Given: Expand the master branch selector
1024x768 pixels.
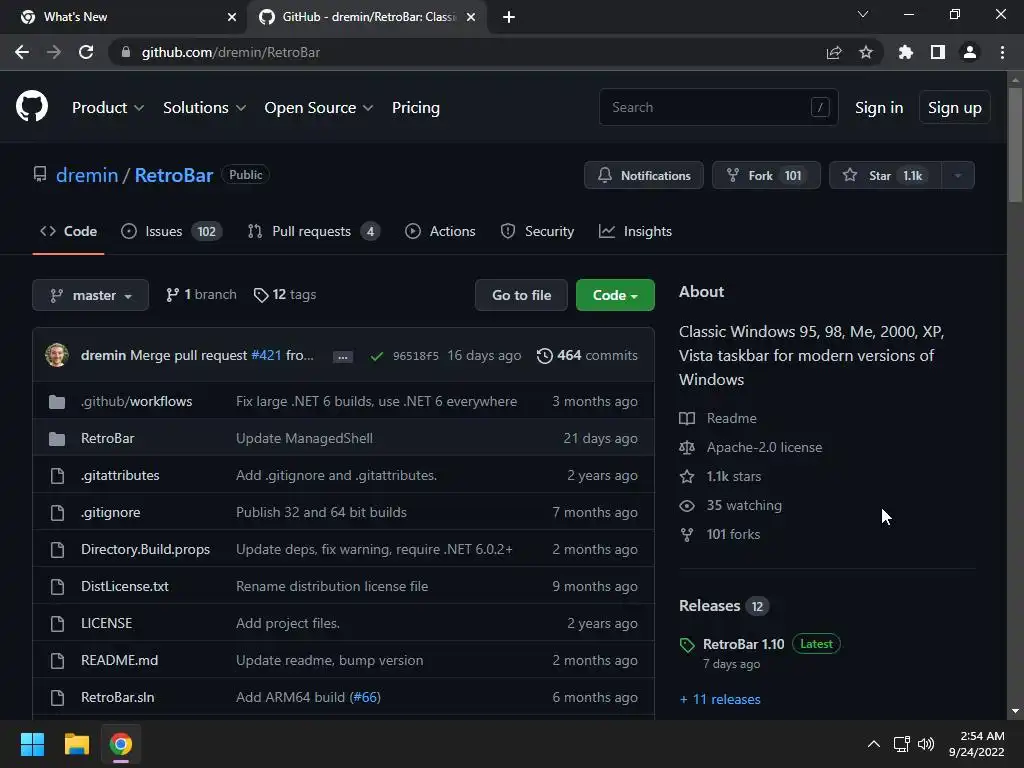Looking at the screenshot, I should [x=90, y=295].
